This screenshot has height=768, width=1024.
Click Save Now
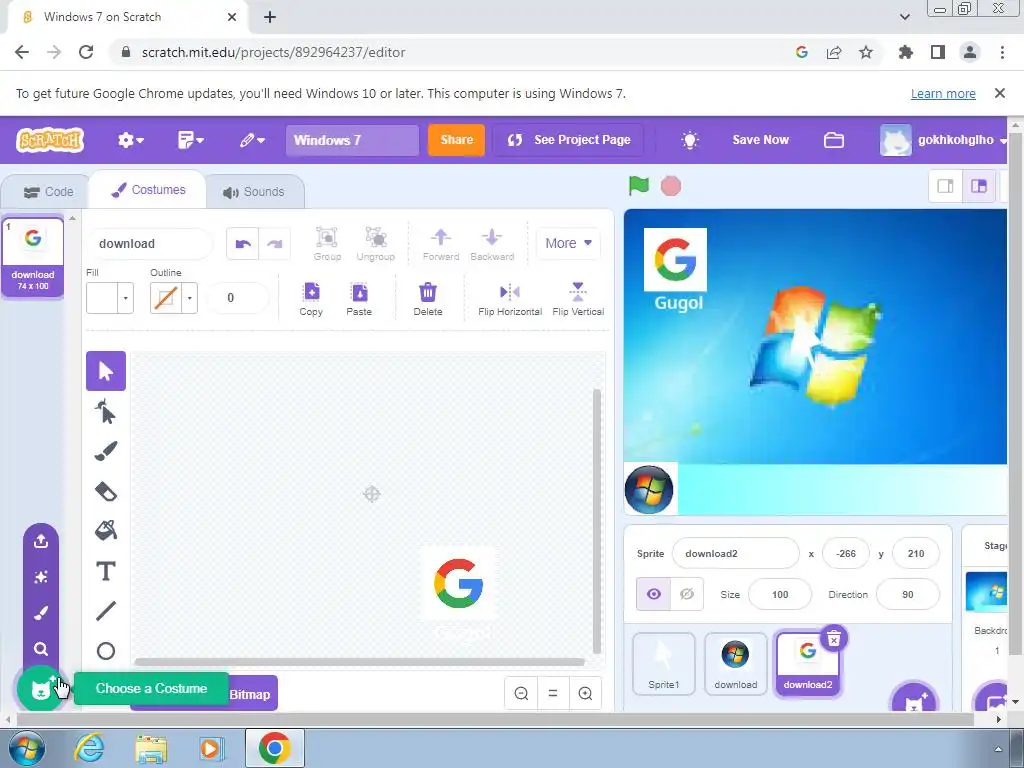pos(760,140)
